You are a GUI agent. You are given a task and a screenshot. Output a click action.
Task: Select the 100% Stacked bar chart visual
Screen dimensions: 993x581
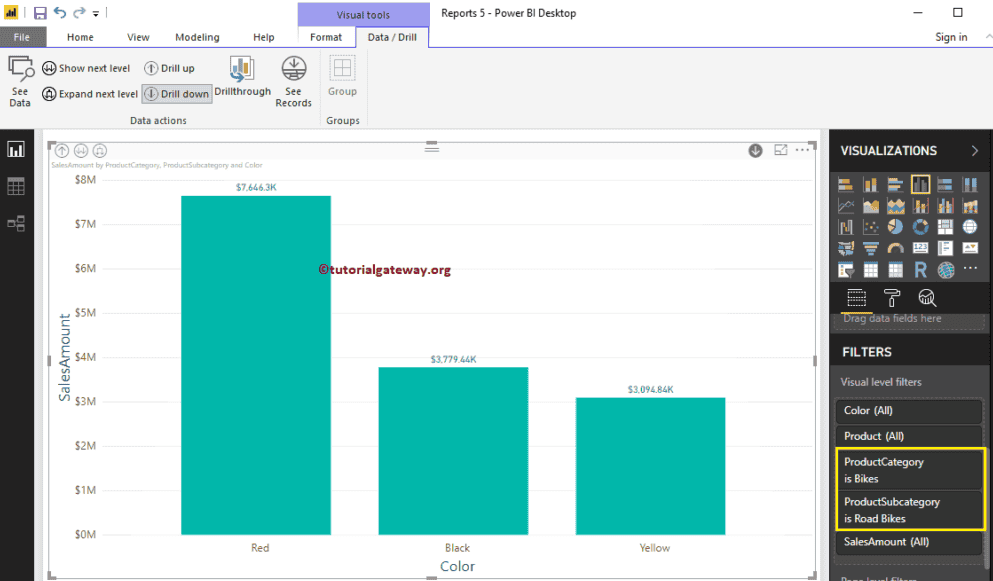[x=945, y=184]
